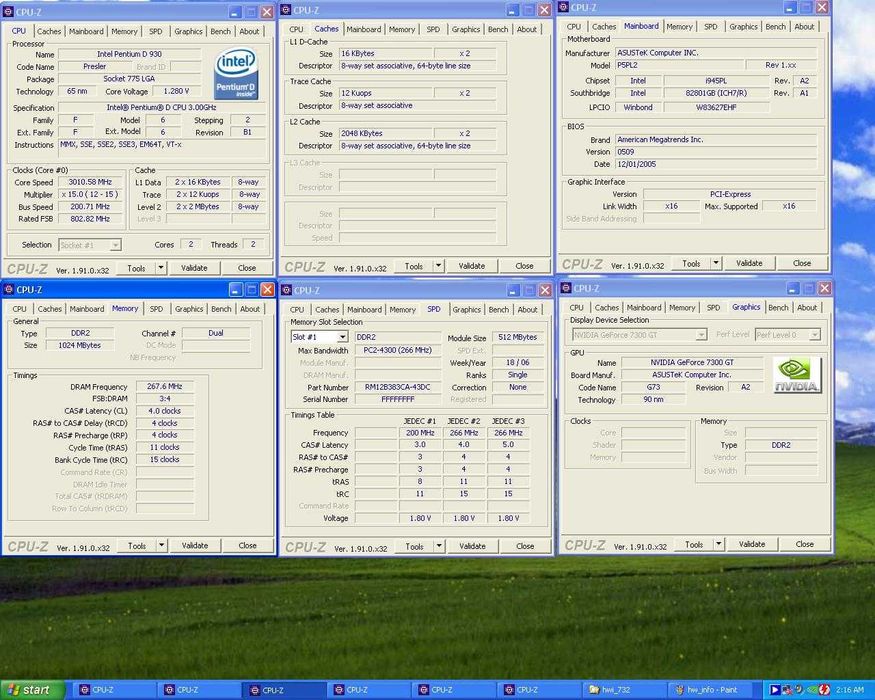This screenshot has width=875, height=700.
Task: Switch to the second CPU-Z taskbar button
Action: coord(199,690)
